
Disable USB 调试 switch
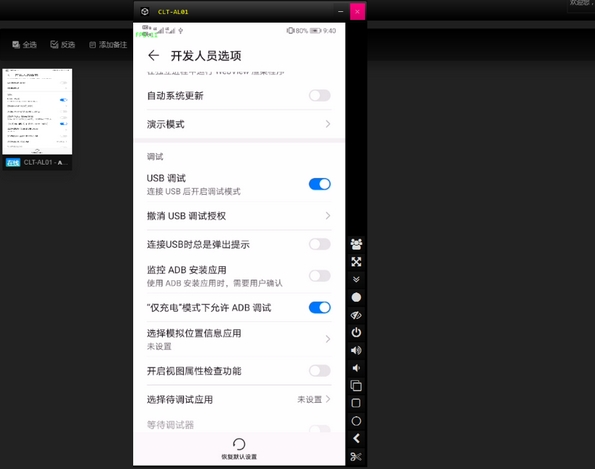point(320,184)
